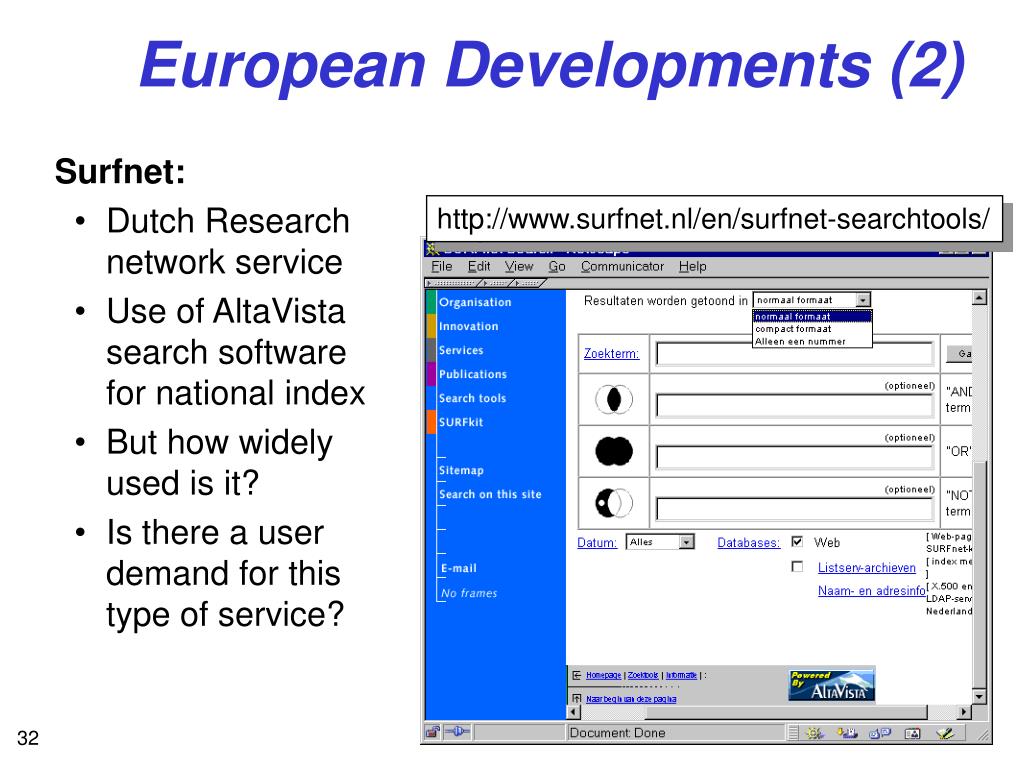1024x768 pixels.
Task: Click the AND Venn diagram icon
Action: point(614,400)
